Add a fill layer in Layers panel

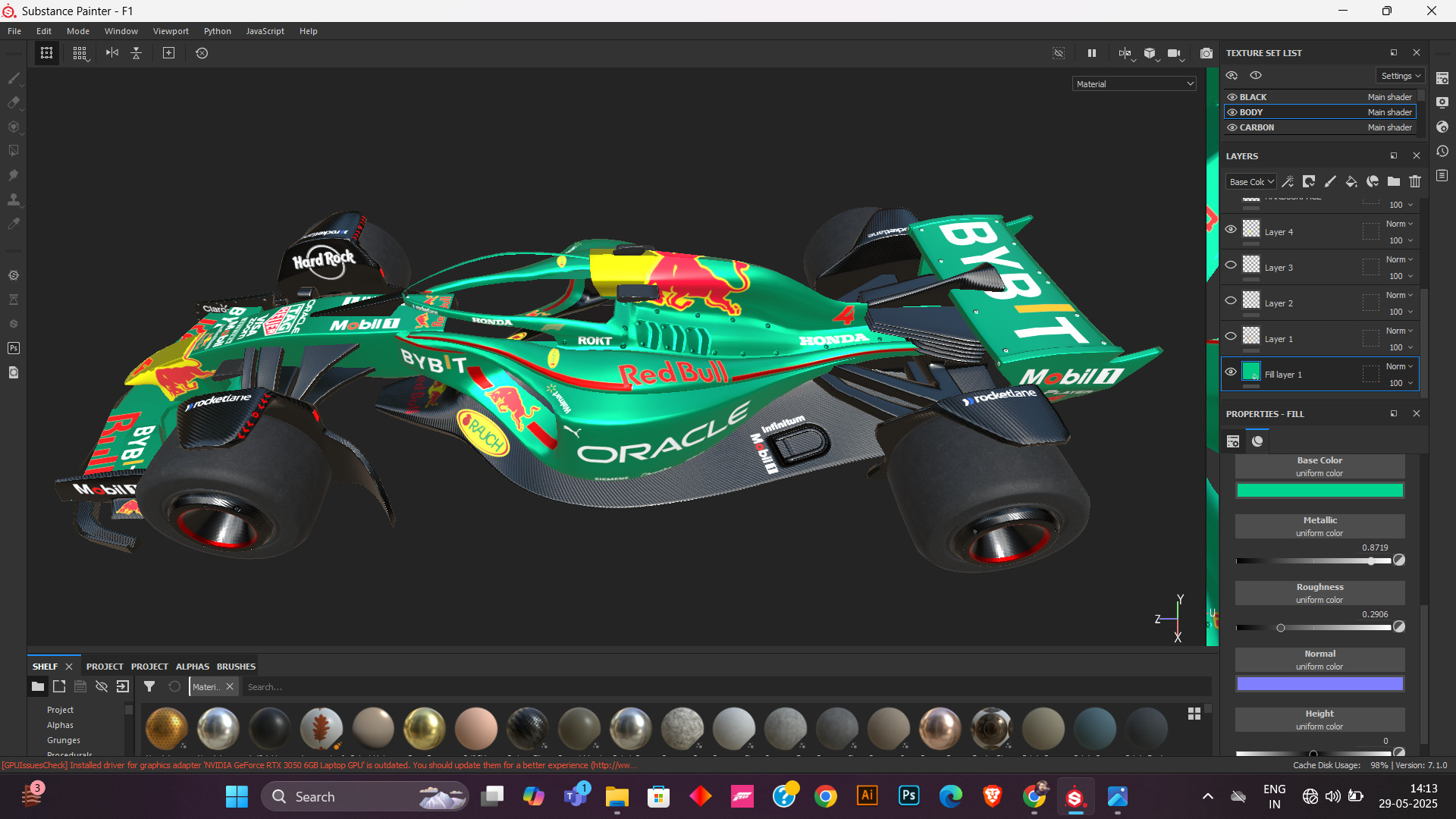point(1351,182)
